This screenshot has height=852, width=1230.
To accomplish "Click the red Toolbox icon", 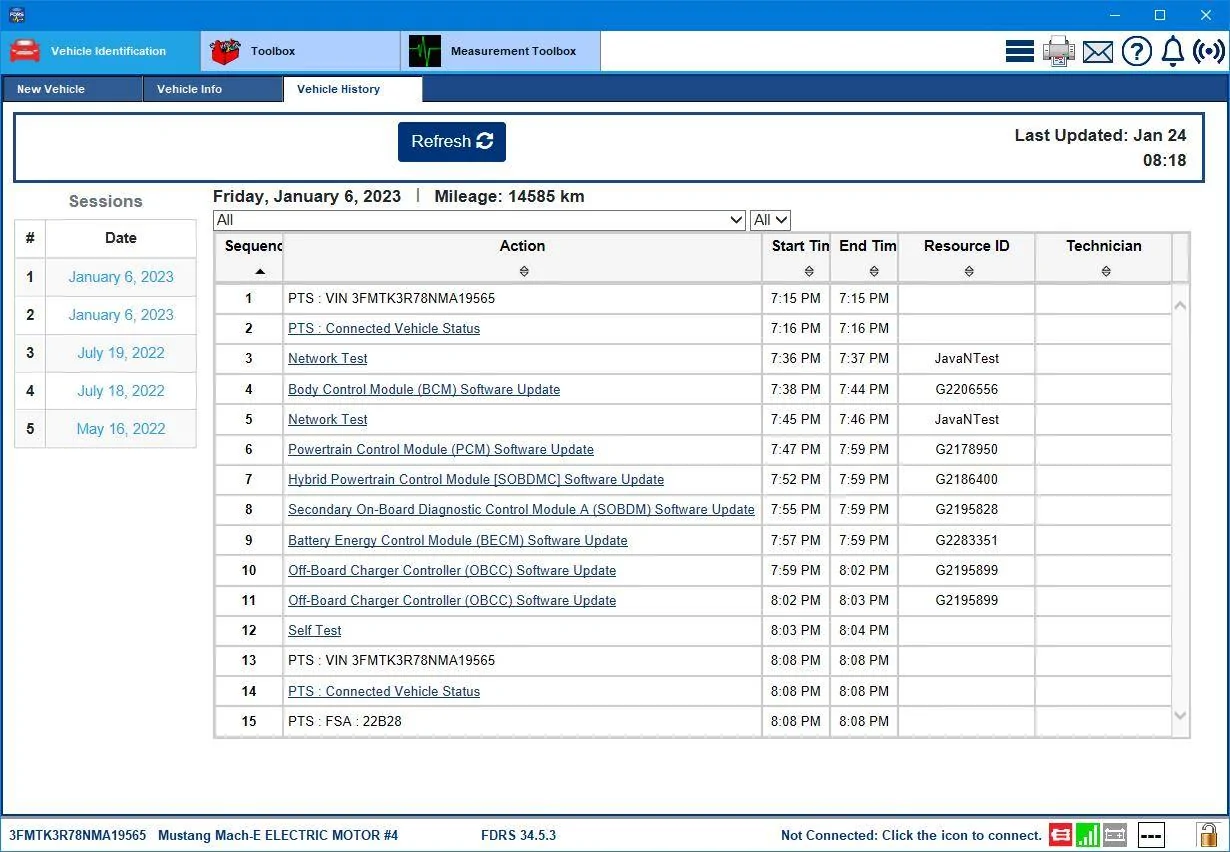I will (225, 51).
